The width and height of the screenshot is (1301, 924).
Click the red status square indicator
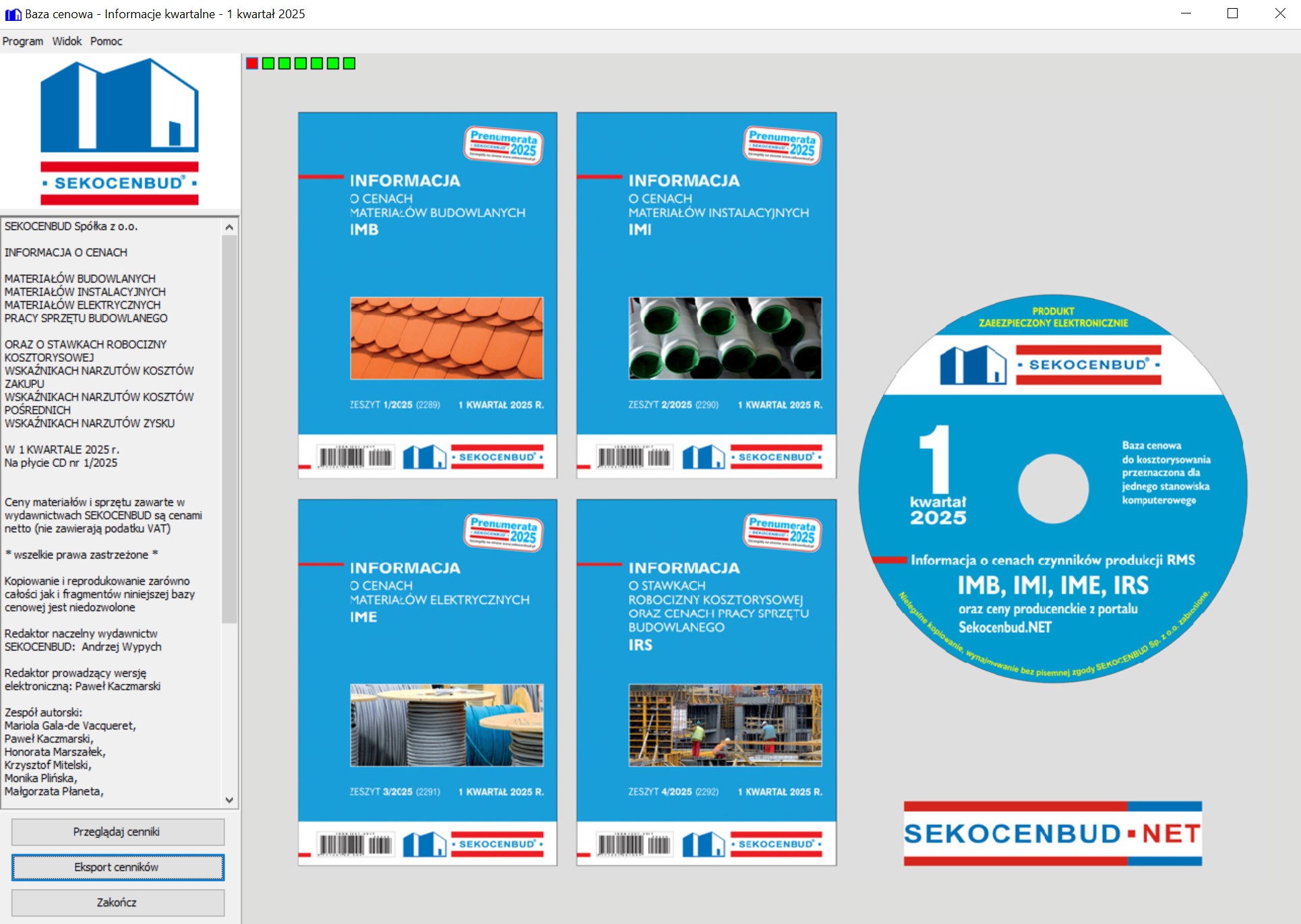(252, 63)
